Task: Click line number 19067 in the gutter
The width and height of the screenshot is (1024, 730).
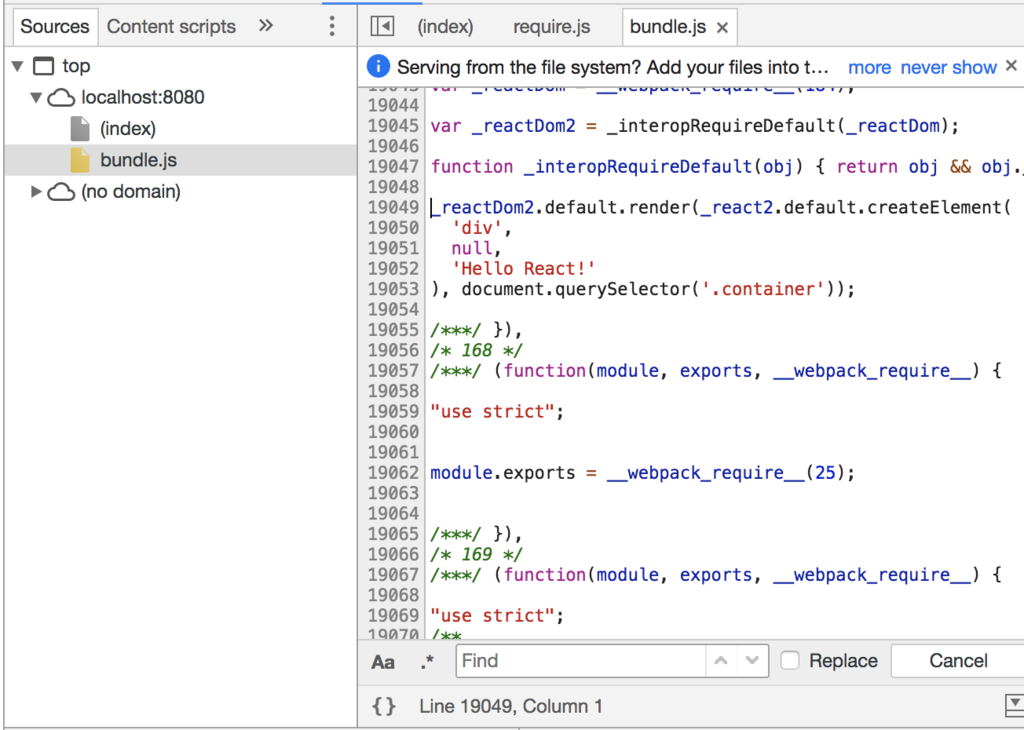Action: tap(393, 574)
